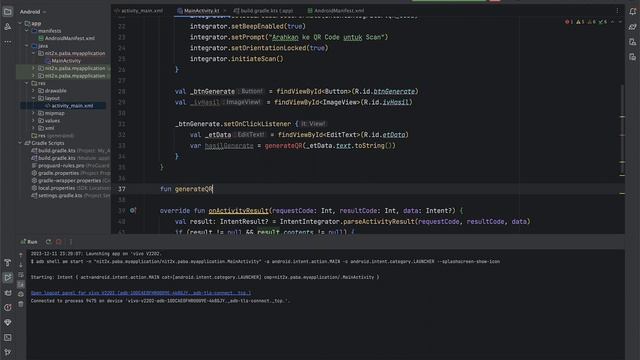Screen dimensions: 640x360
Task: Collapse the app module node
Action: [x=20, y=23]
